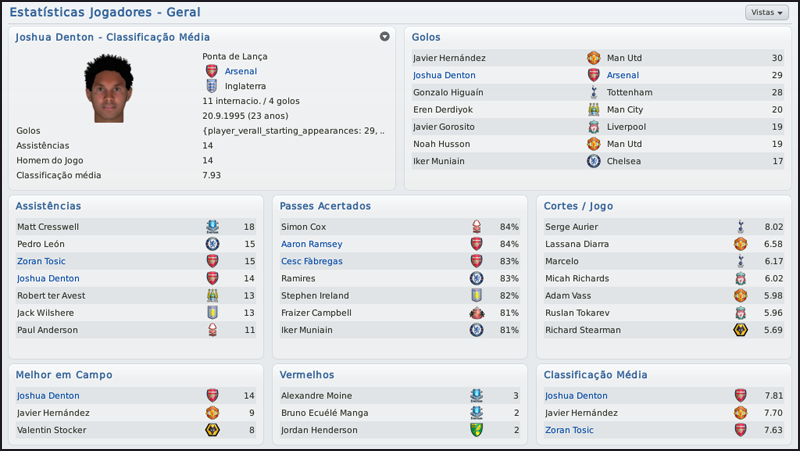Click the England flag icon
The height and width of the screenshot is (451, 800).
point(211,86)
